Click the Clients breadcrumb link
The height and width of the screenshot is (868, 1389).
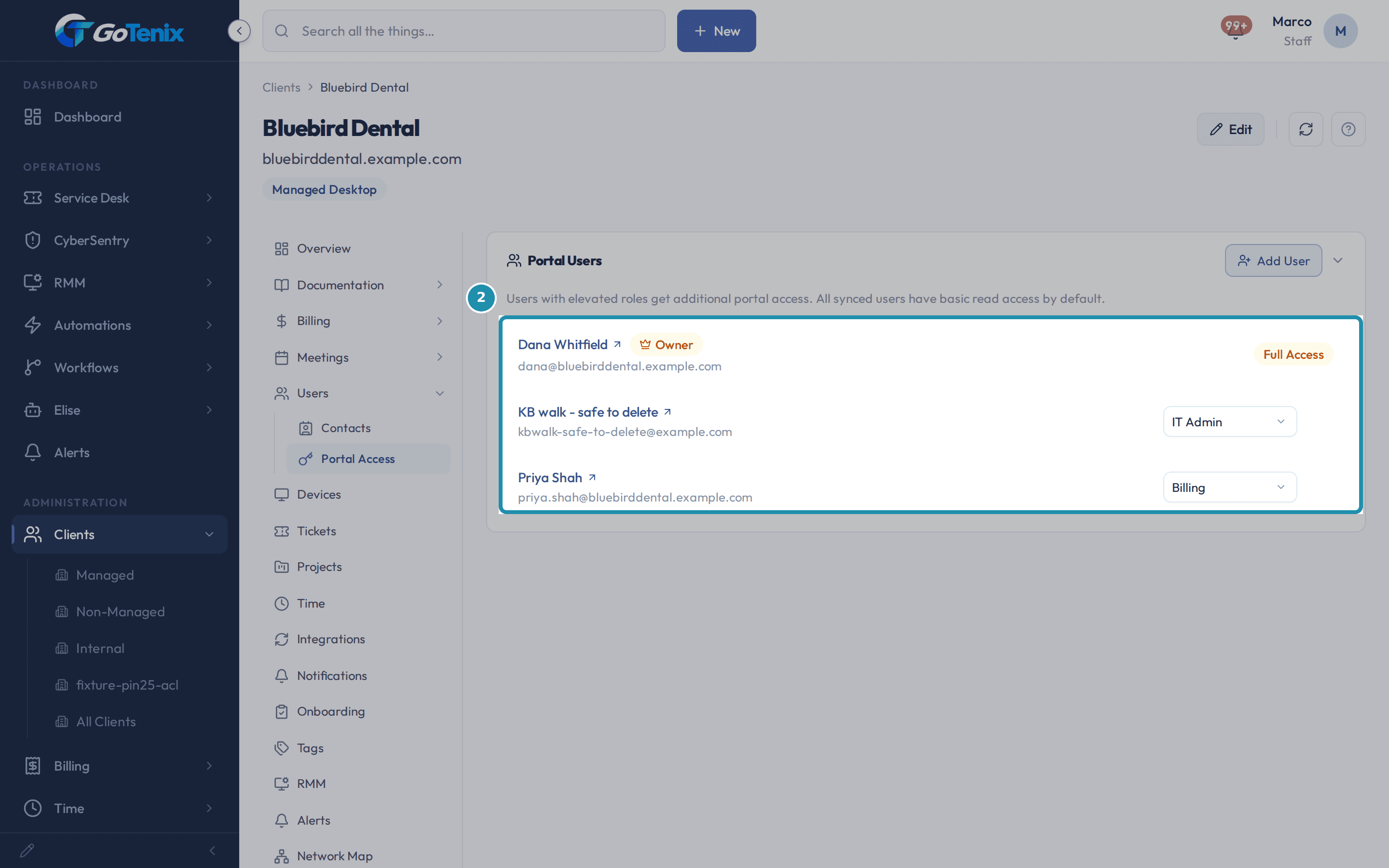point(281,87)
